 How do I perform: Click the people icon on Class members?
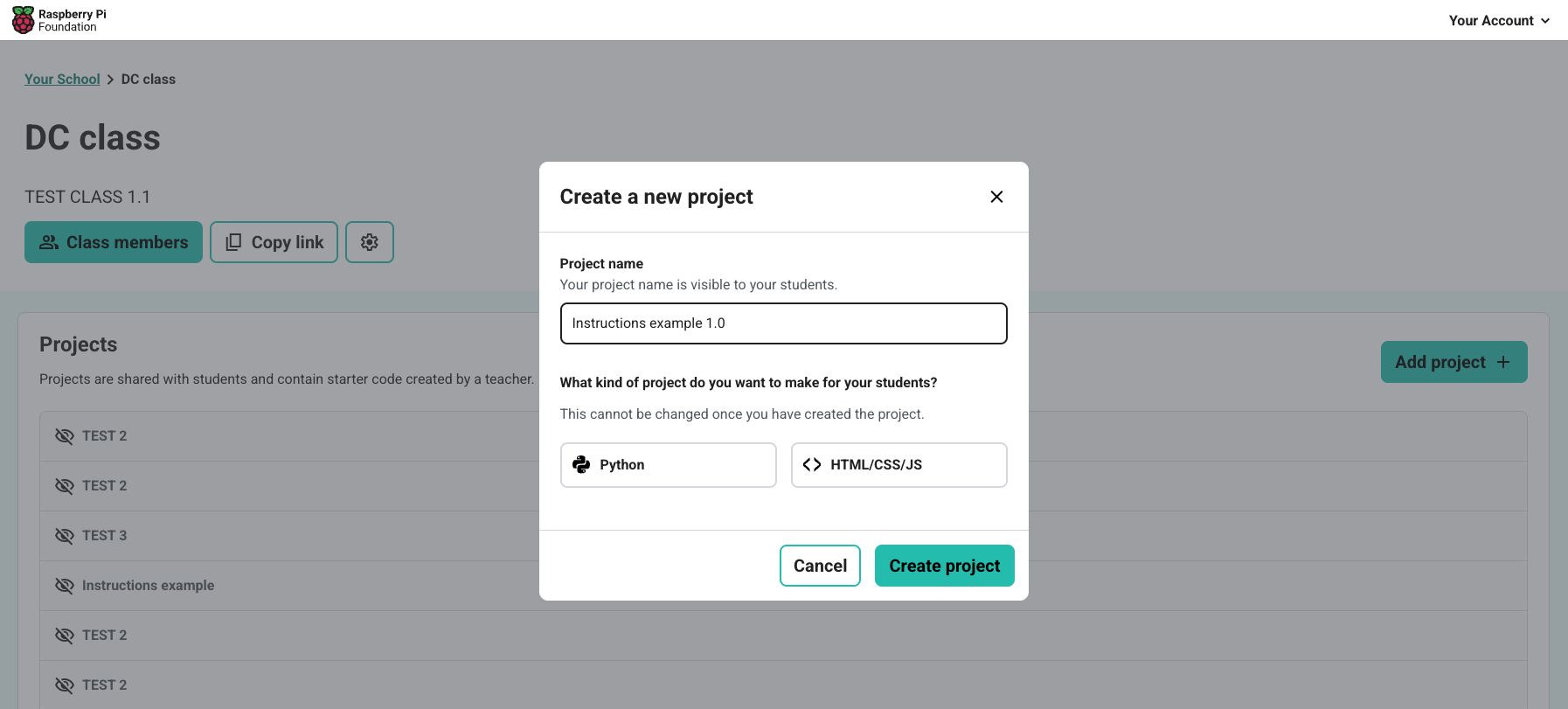click(x=49, y=242)
